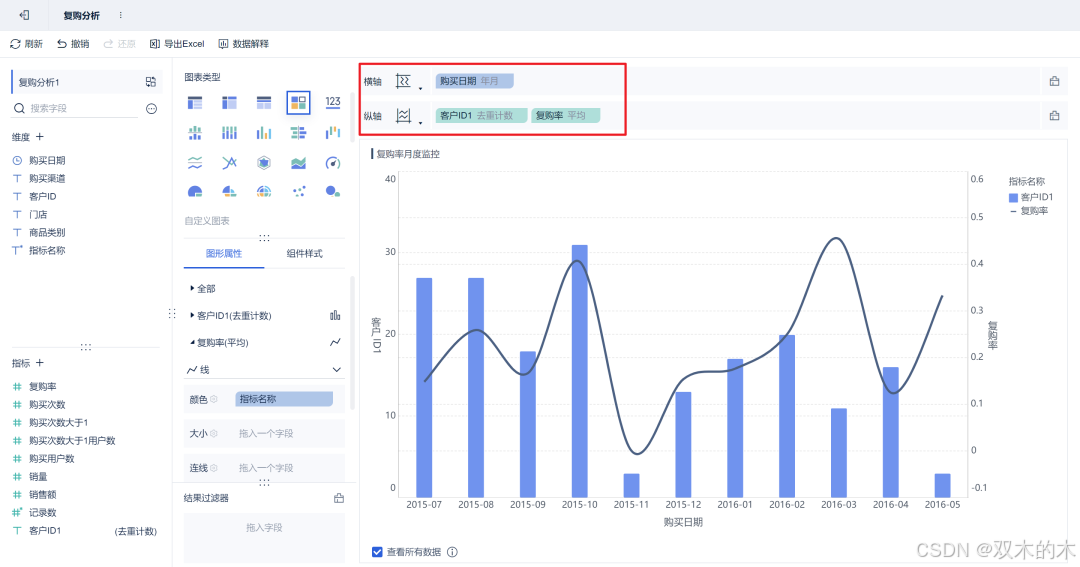Select the area chart type
This screenshot has width=1080, height=567.
pos(298,163)
